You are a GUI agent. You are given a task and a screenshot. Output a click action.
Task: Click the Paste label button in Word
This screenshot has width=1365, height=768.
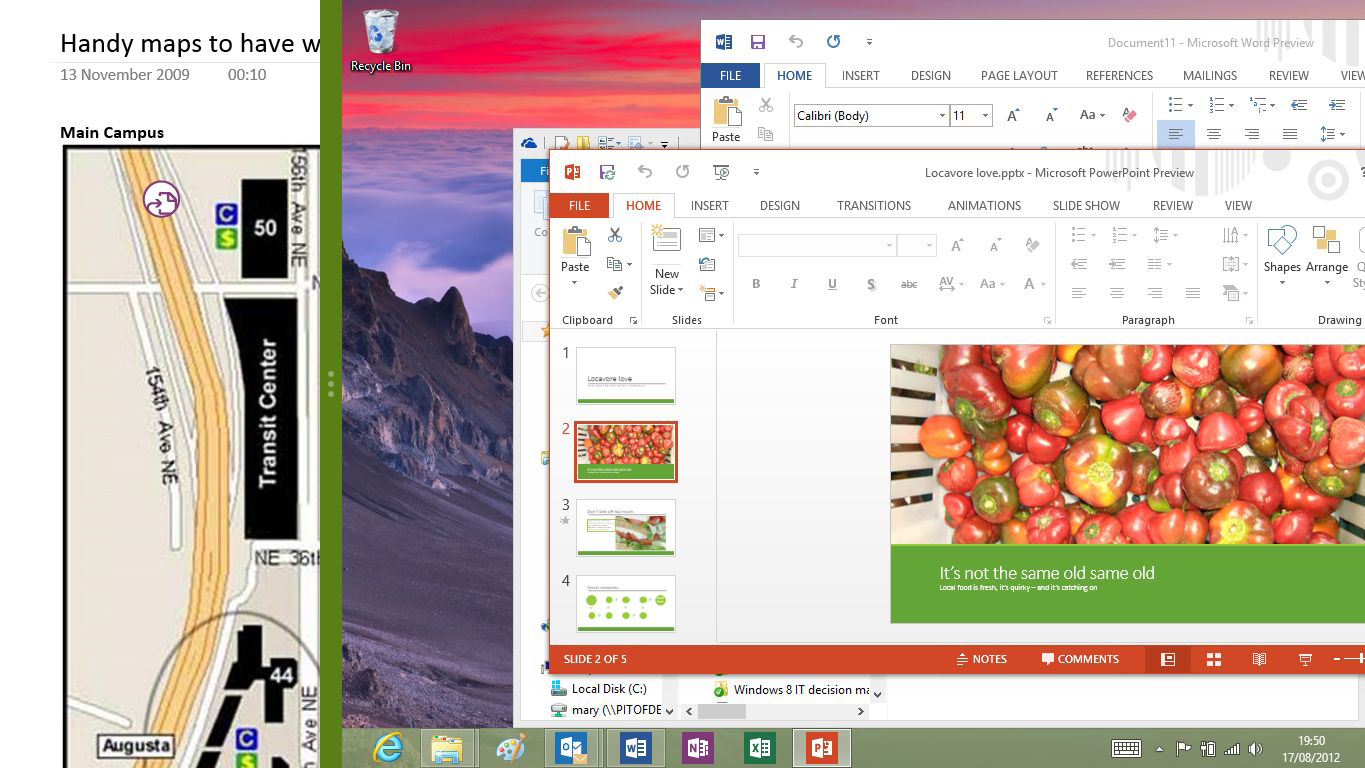coord(726,137)
